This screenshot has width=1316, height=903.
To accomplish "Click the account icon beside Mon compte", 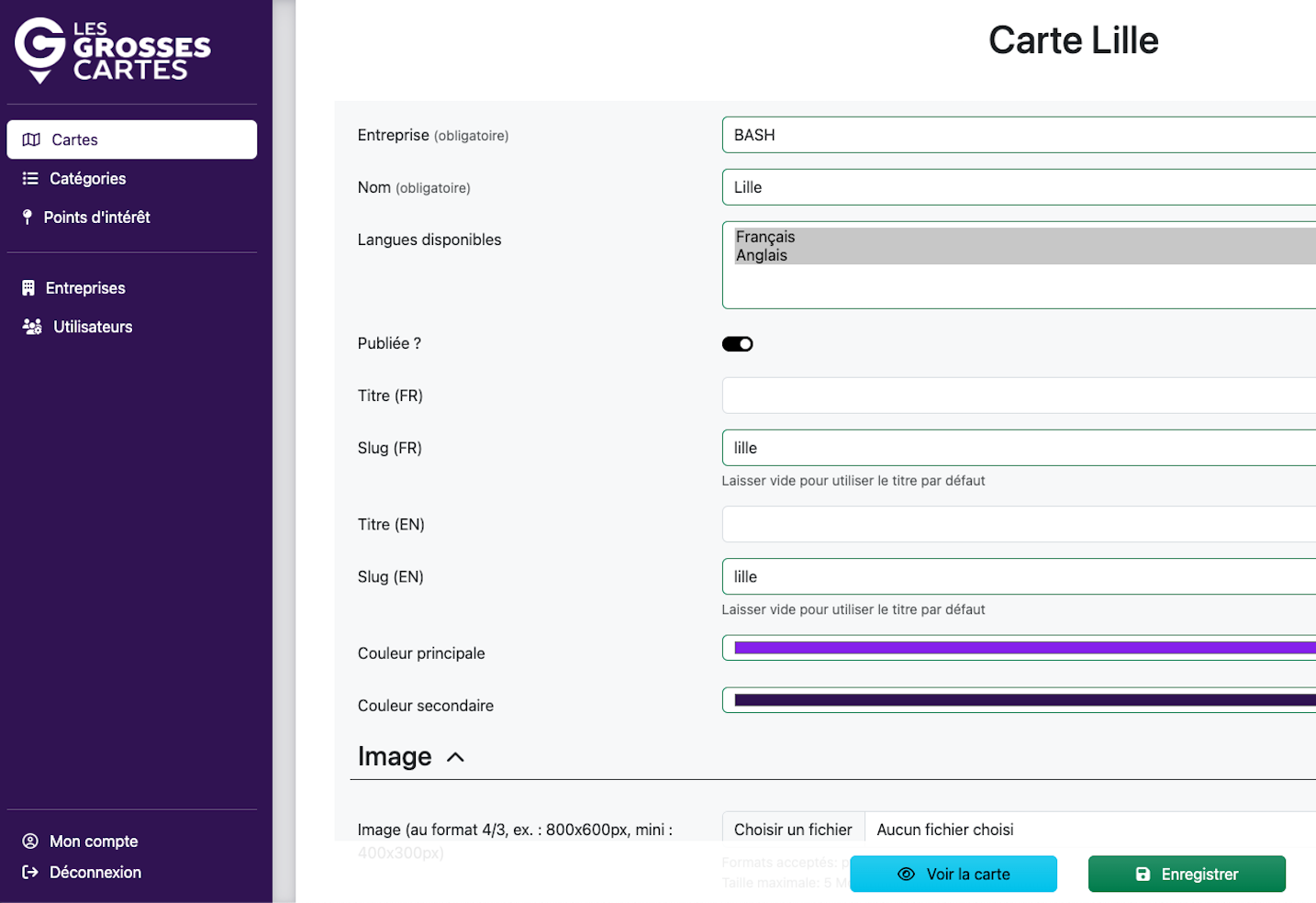I will coord(30,842).
